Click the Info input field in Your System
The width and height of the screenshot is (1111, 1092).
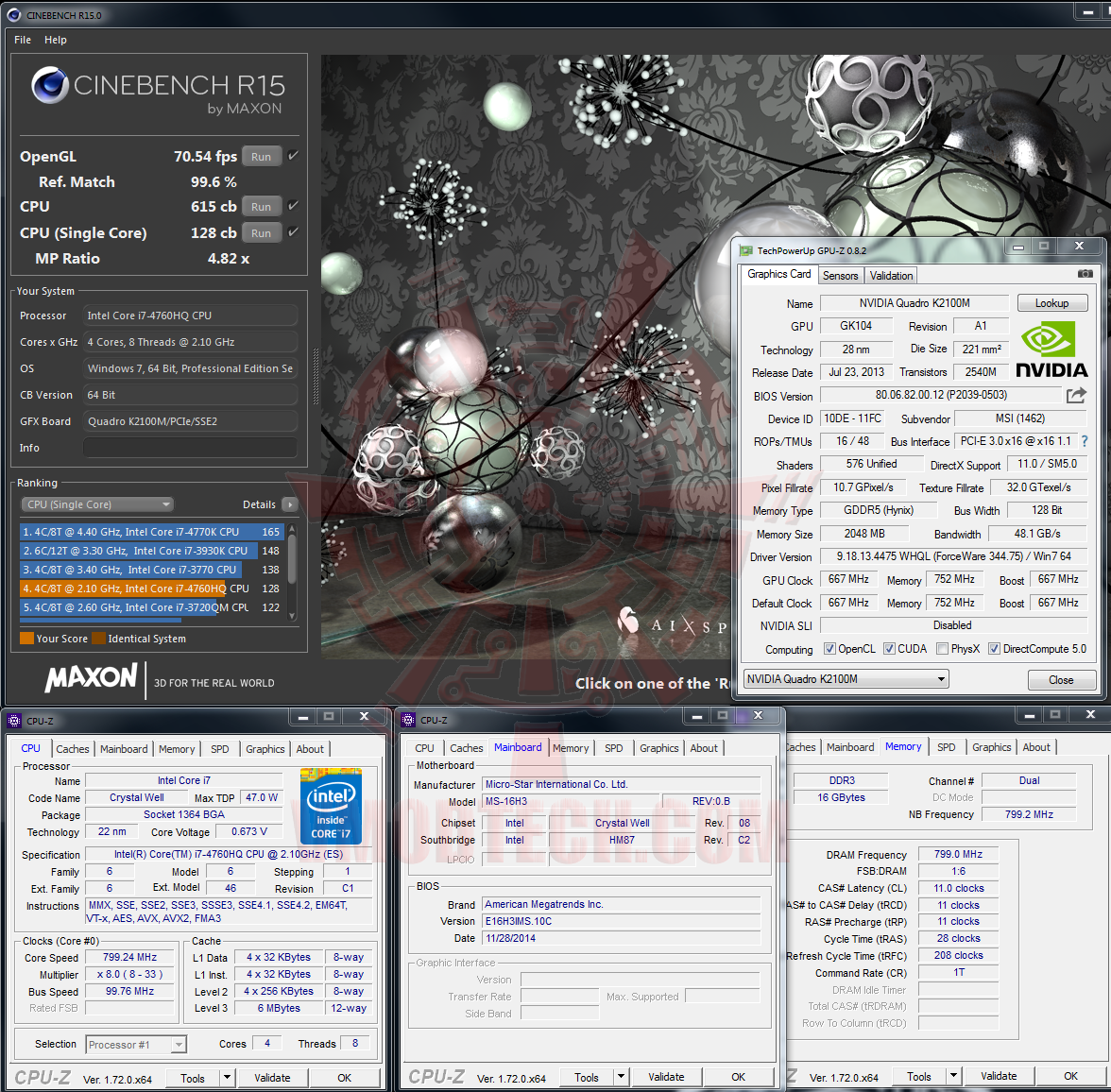point(190,448)
